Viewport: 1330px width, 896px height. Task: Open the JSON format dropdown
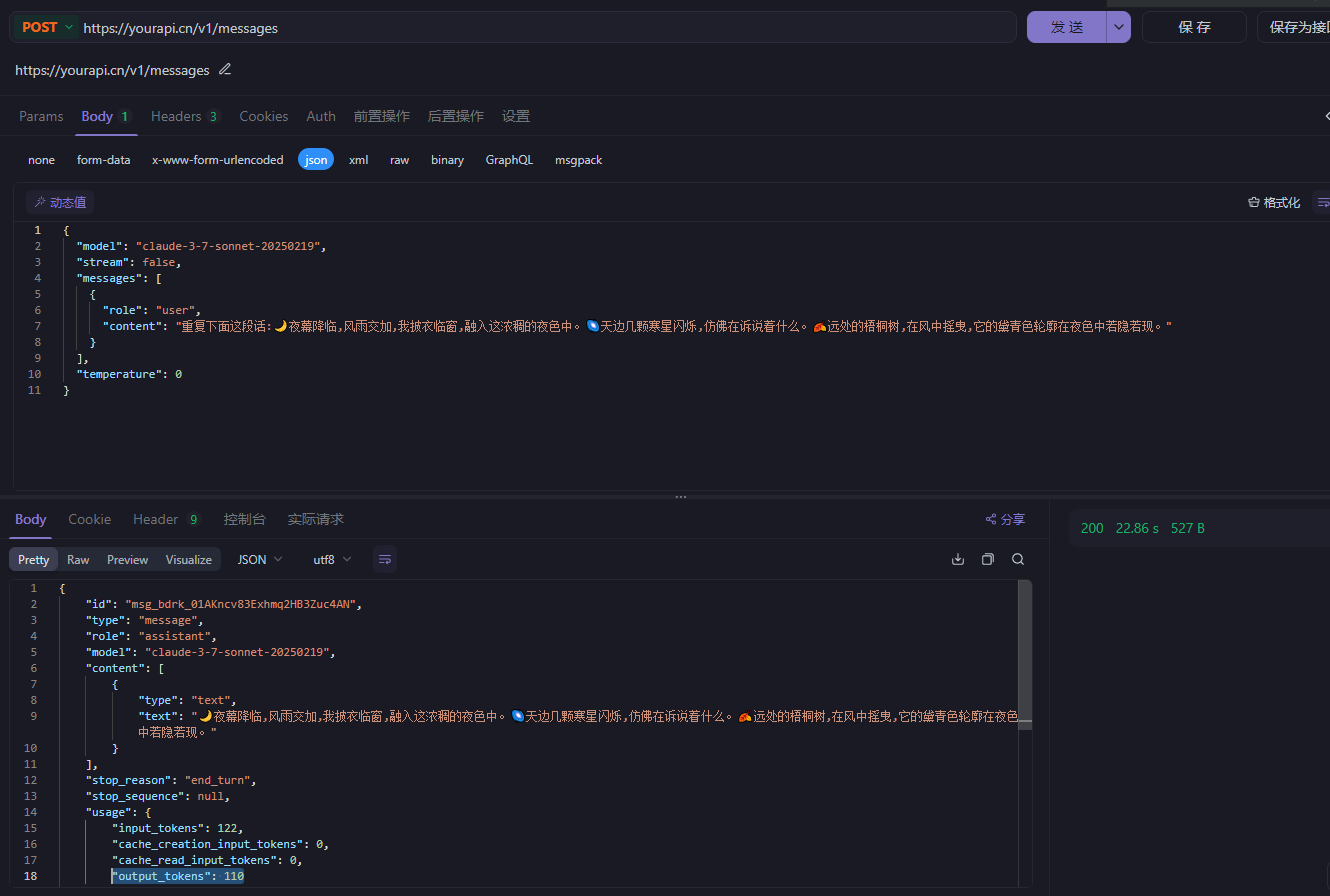(260, 559)
